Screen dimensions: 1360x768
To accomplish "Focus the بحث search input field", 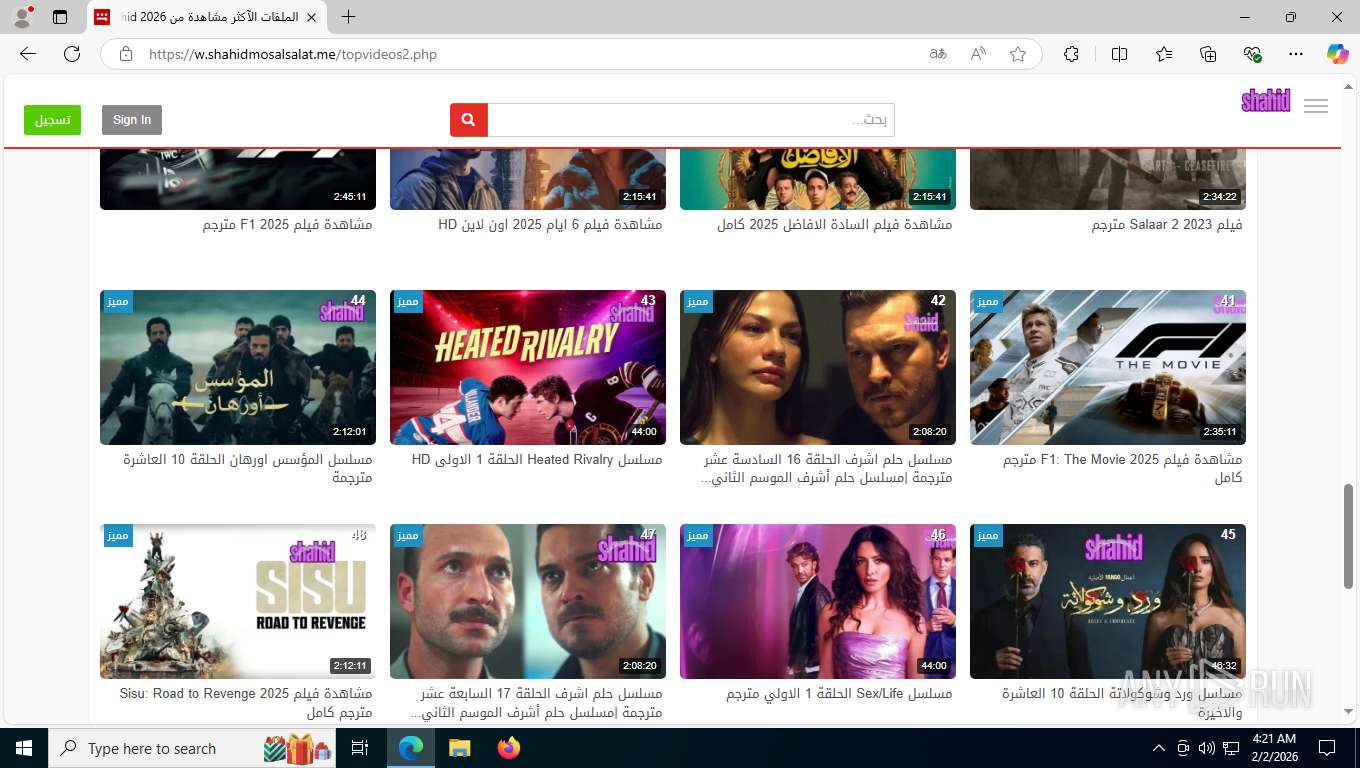I will (x=691, y=120).
